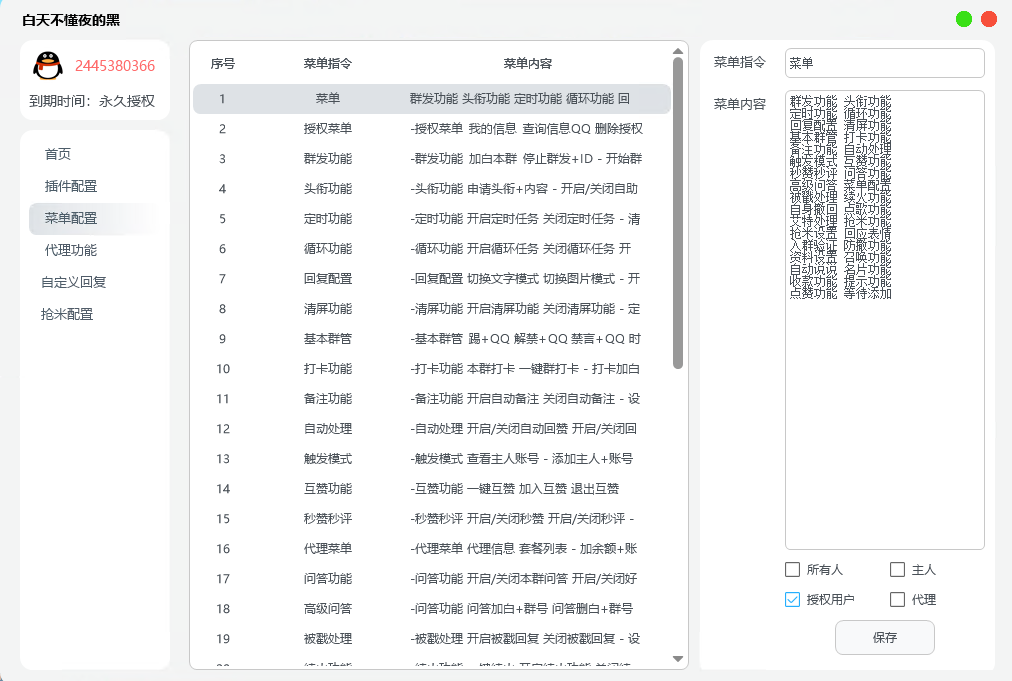The width and height of the screenshot is (1012, 681).
Task: Uncheck the 授权用户 checkbox
Action: tap(792, 599)
